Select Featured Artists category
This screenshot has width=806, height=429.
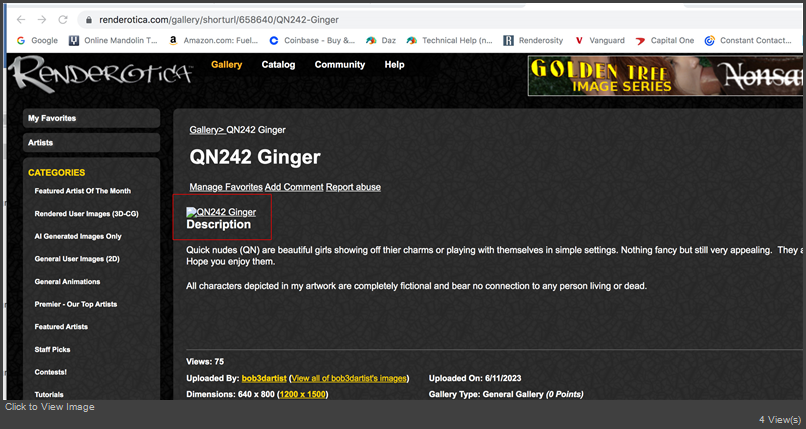61,327
